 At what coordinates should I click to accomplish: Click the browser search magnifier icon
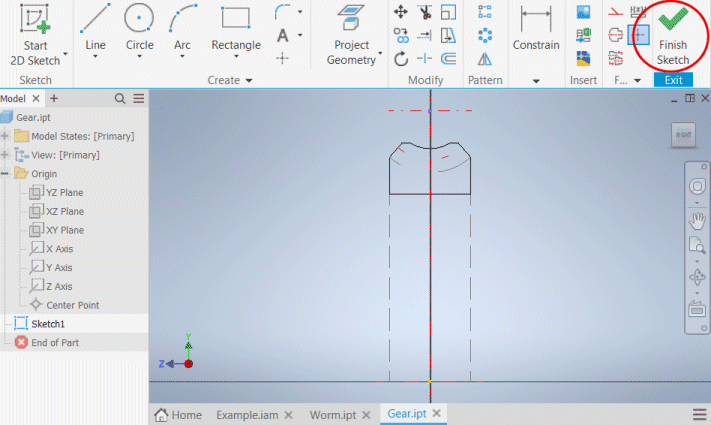[120, 98]
